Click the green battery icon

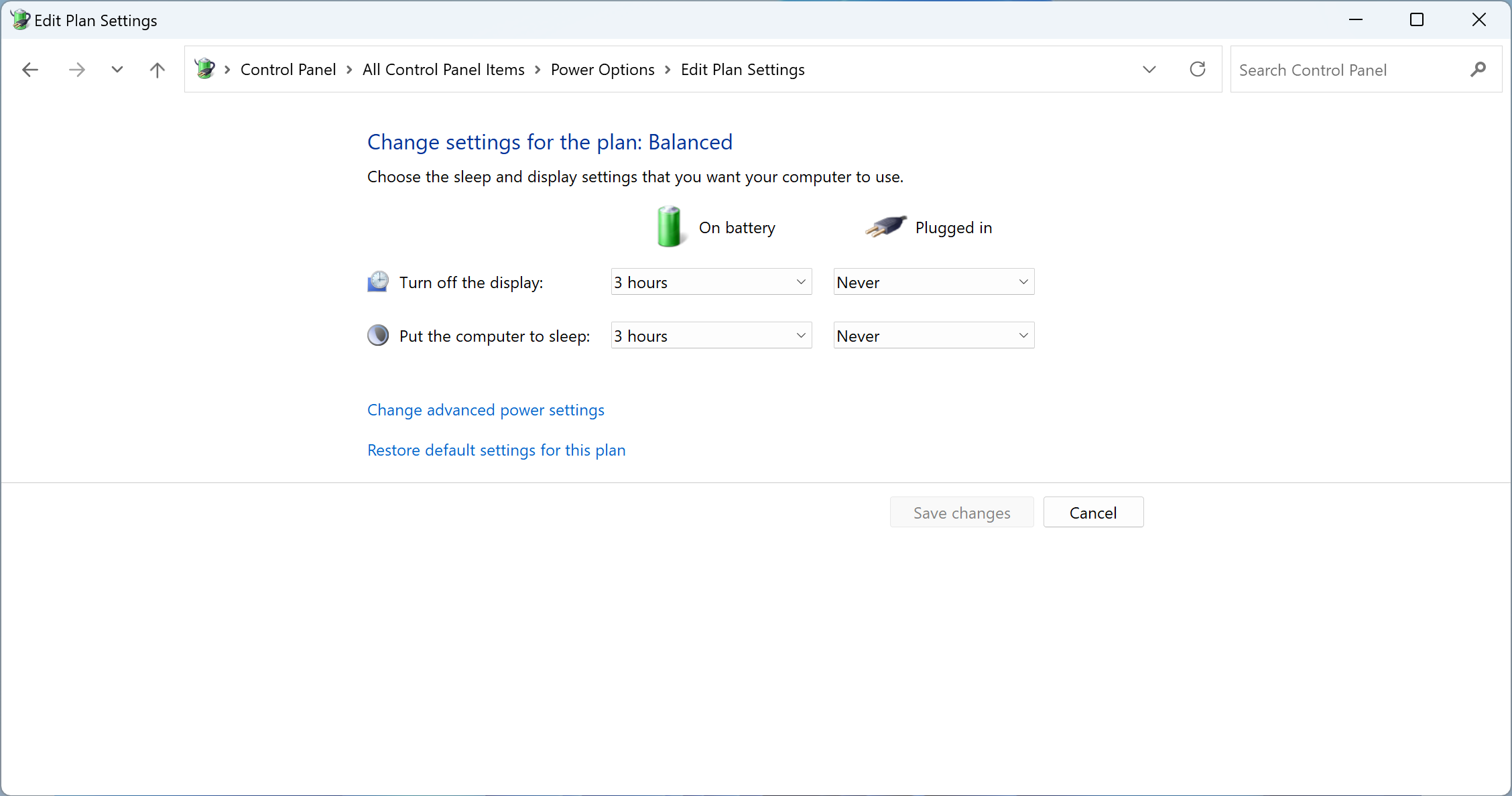[670, 226]
